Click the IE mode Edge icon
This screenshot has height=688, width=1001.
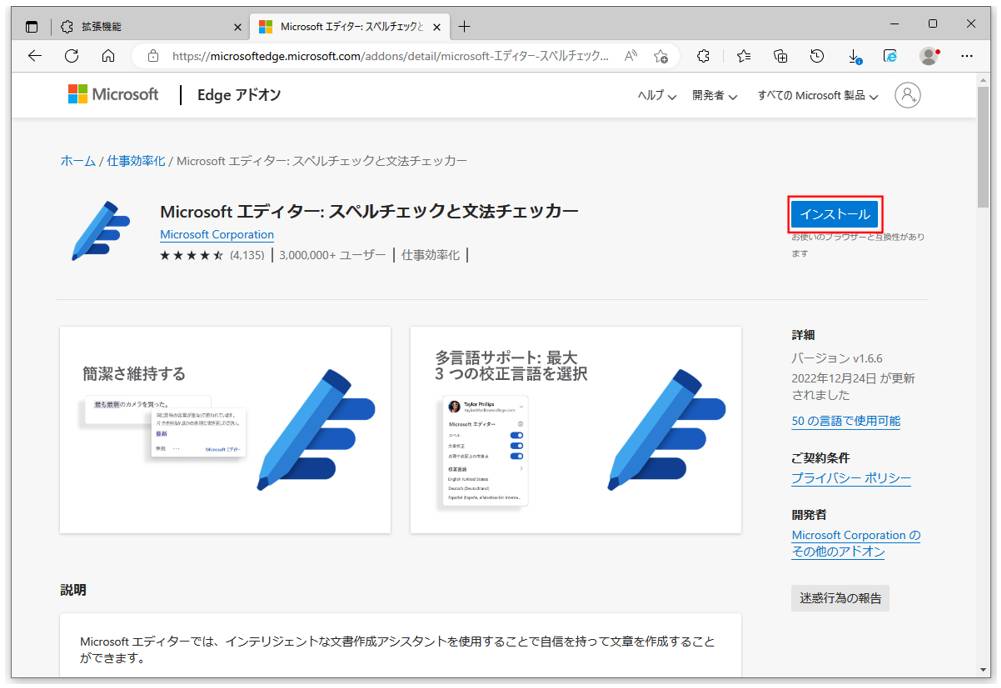[890, 56]
